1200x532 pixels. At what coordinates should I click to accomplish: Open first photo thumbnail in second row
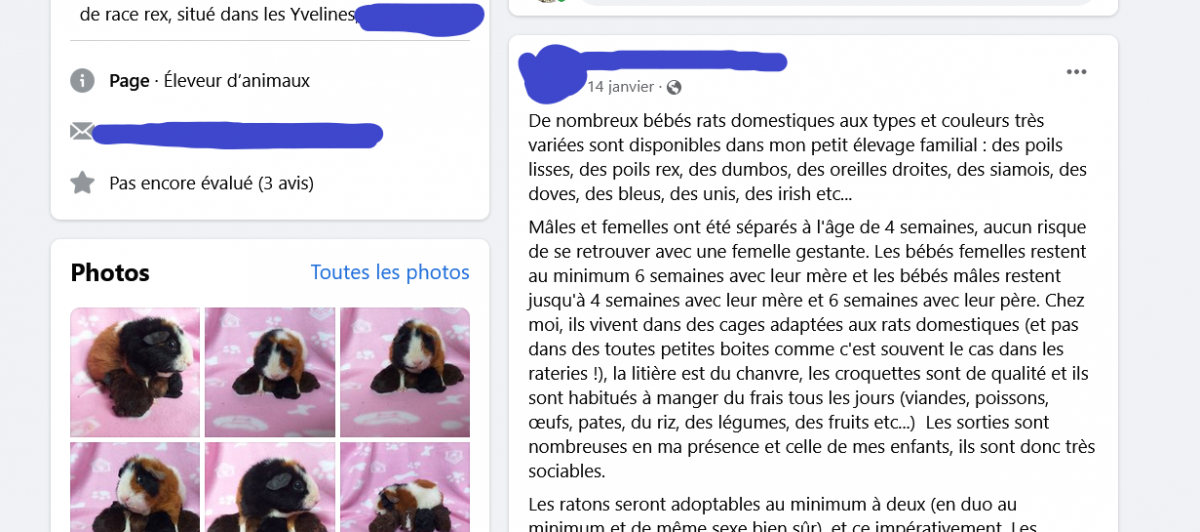click(x=135, y=487)
